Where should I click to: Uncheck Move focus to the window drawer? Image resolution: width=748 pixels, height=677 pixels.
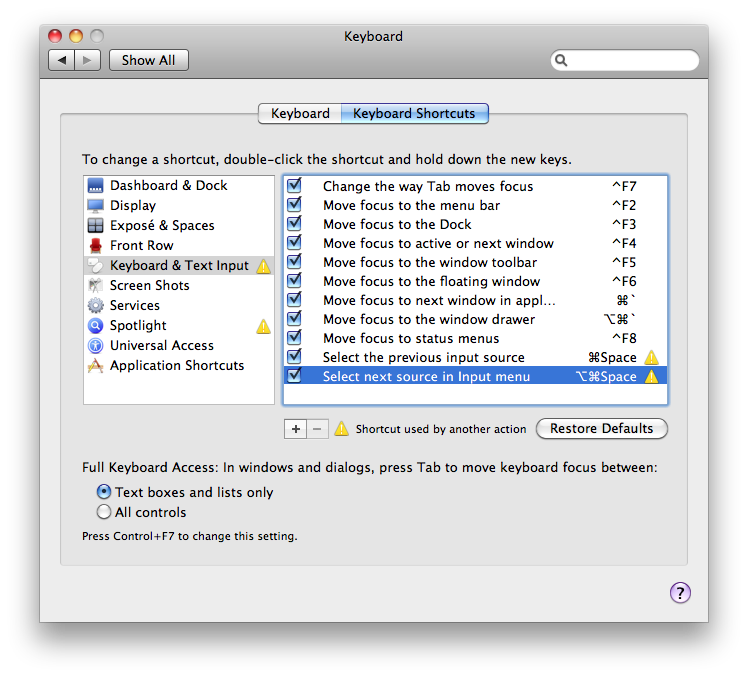point(294,318)
